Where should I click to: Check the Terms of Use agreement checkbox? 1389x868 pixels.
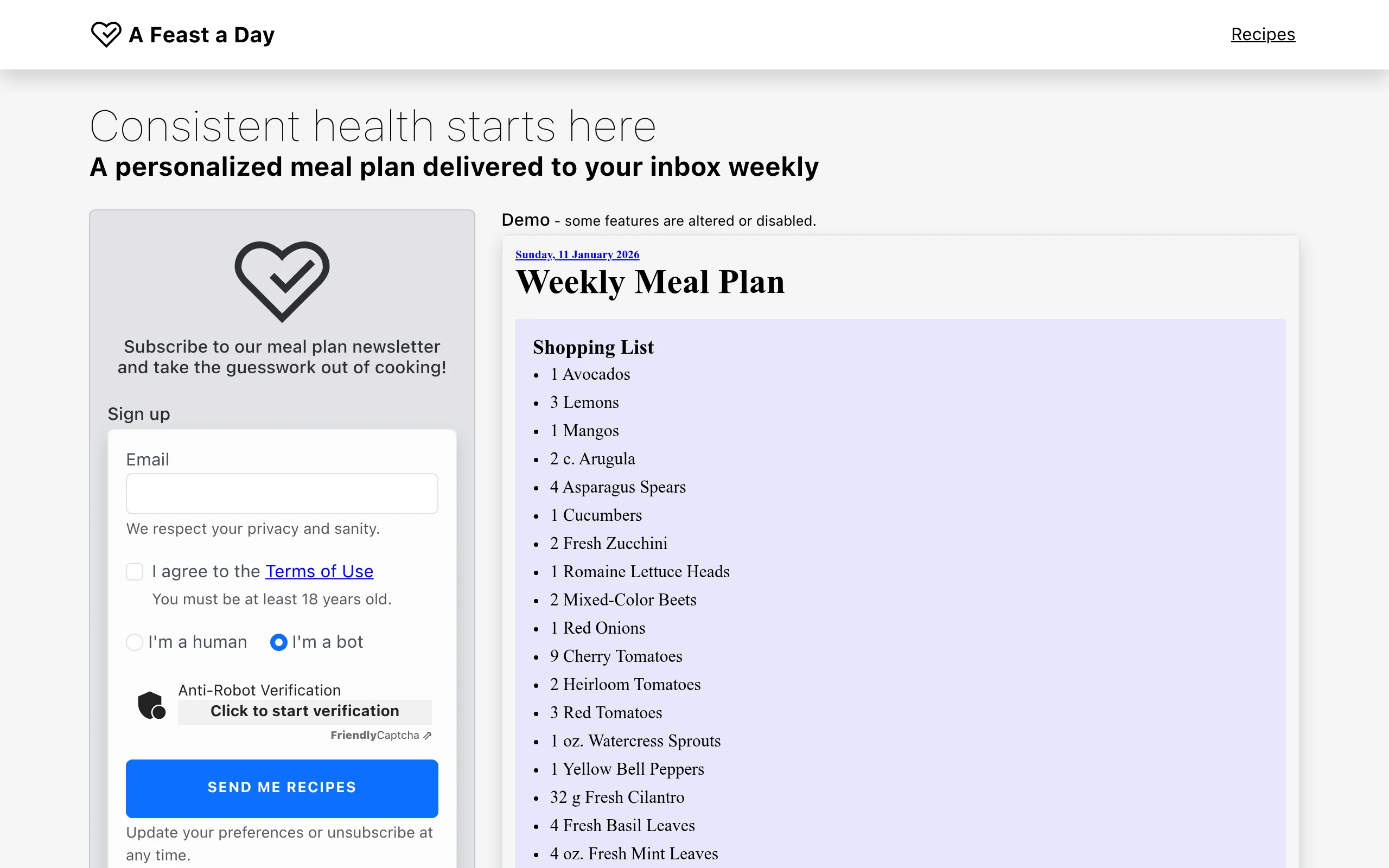point(135,572)
